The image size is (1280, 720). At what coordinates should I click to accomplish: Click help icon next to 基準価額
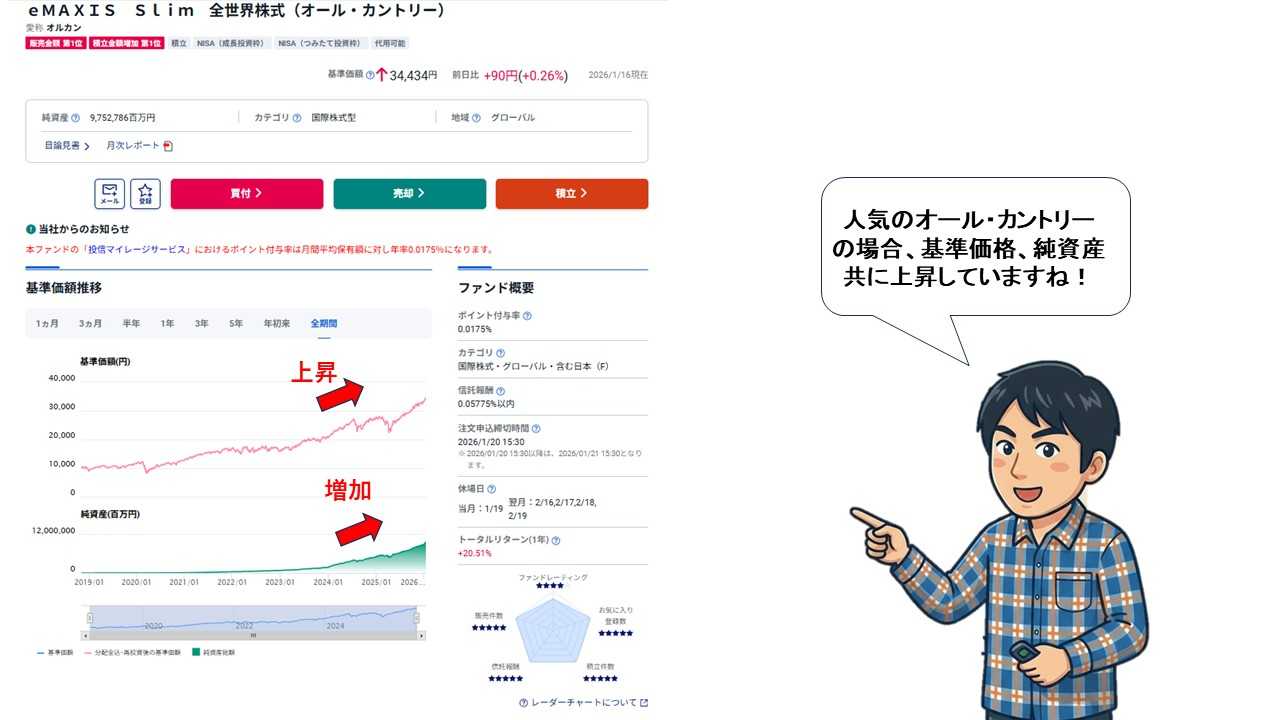pos(370,75)
